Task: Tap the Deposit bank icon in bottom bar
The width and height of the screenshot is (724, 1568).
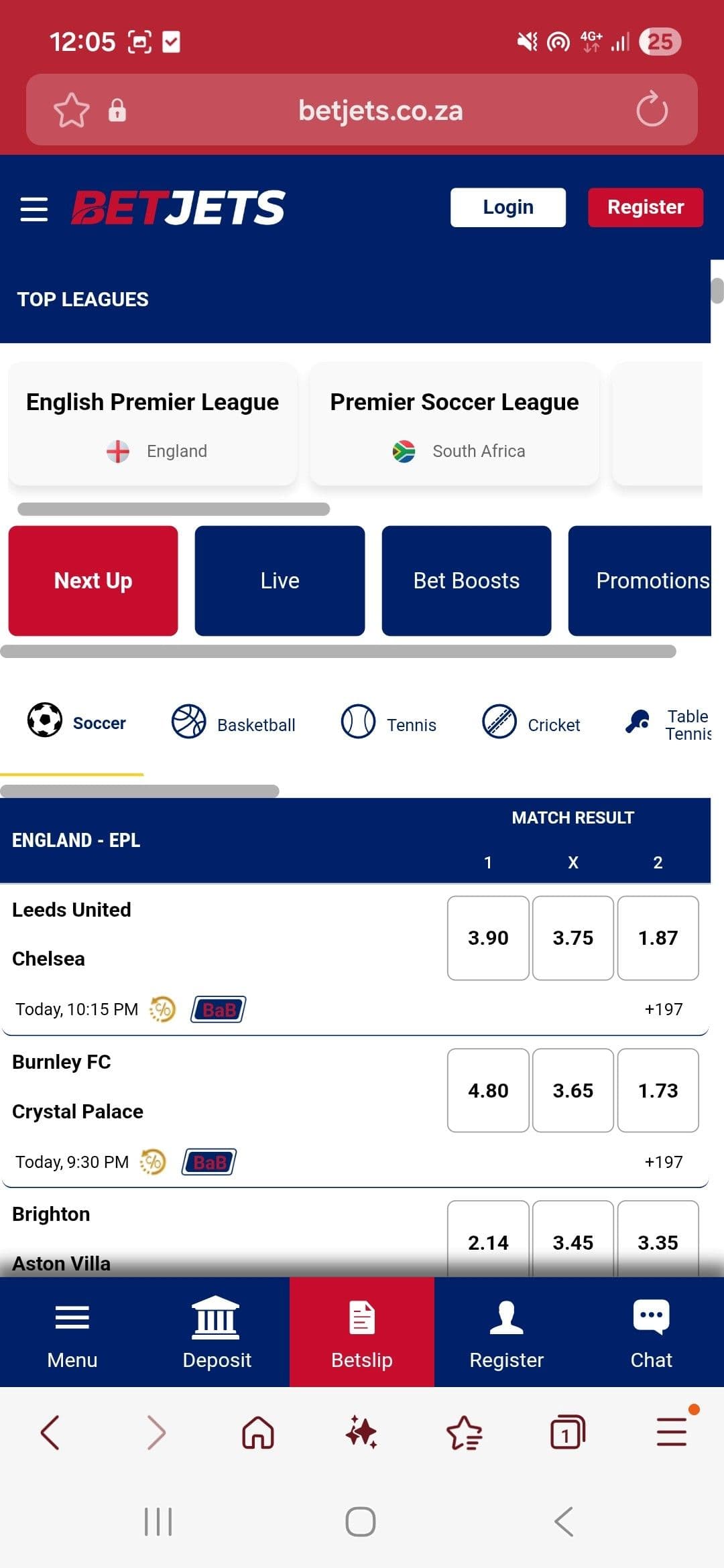Action: click(216, 1317)
